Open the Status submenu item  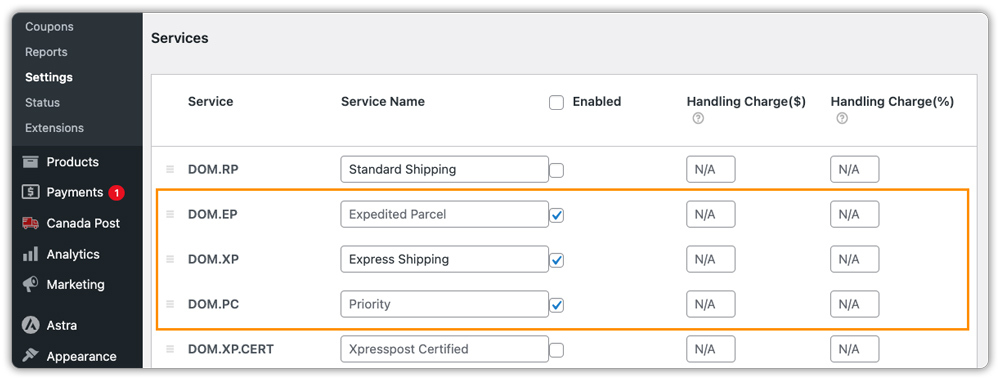42,102
